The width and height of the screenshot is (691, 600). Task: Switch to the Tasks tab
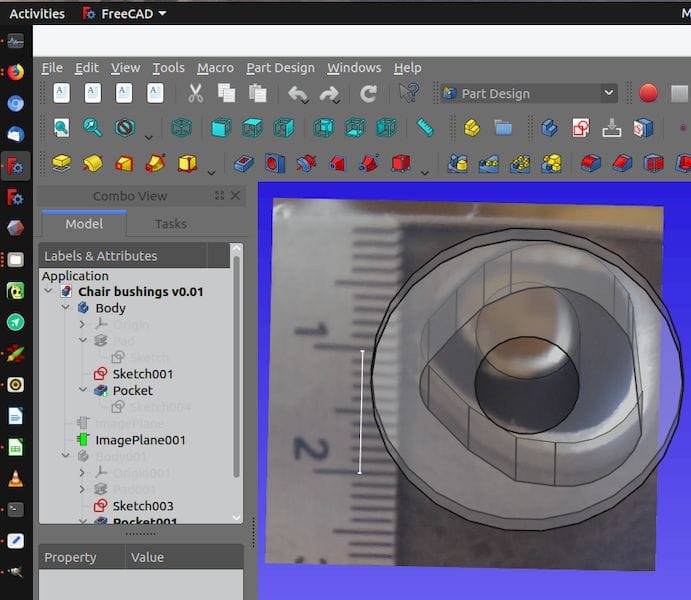(x=170, y=224)
